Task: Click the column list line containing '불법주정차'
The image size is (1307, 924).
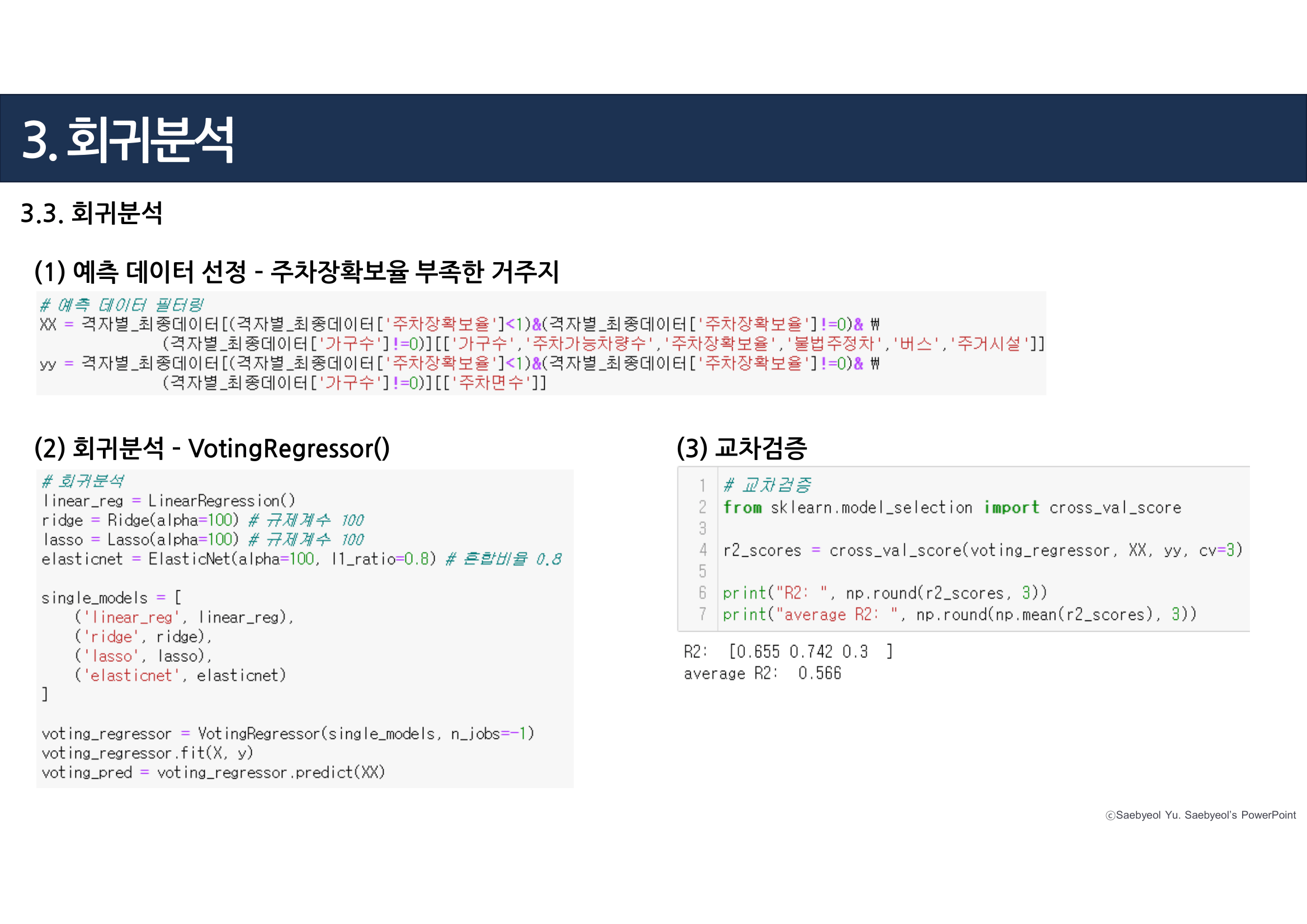Action: 603,344
